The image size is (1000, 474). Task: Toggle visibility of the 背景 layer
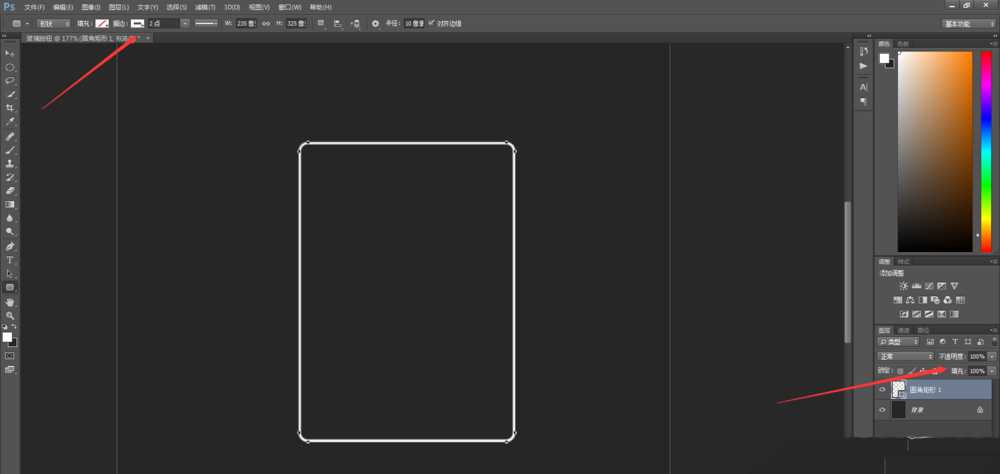[882, 410]
